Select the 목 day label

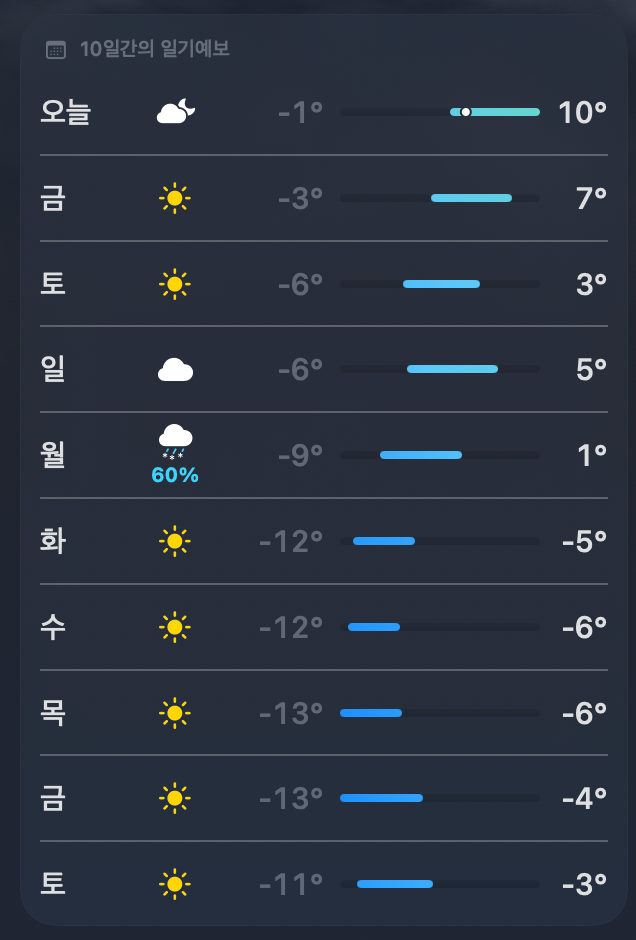53,713
